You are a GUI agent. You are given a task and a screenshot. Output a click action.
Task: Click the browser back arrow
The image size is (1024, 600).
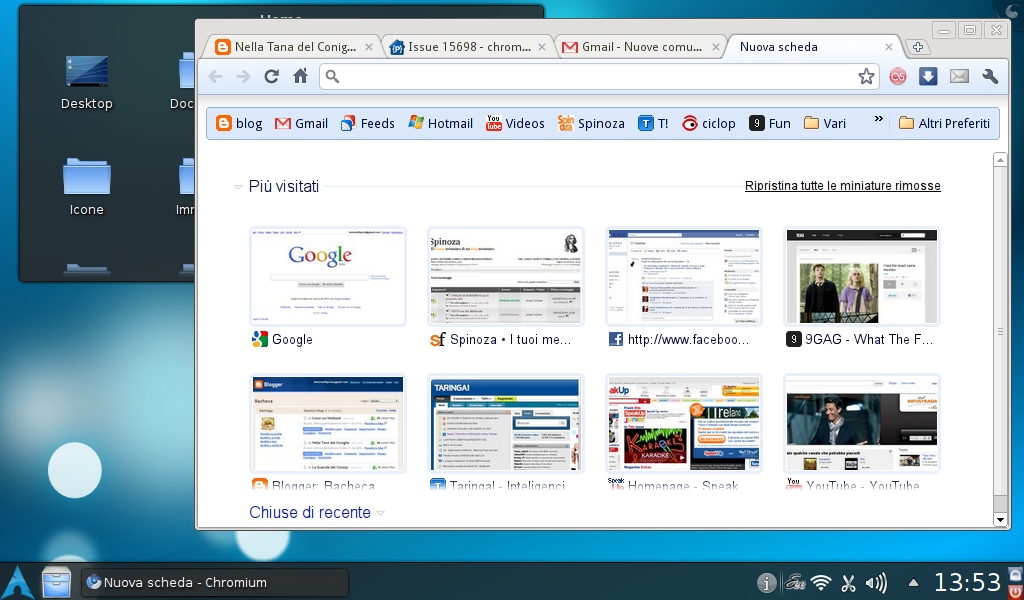pyautogui.click(x=216, y=76)
